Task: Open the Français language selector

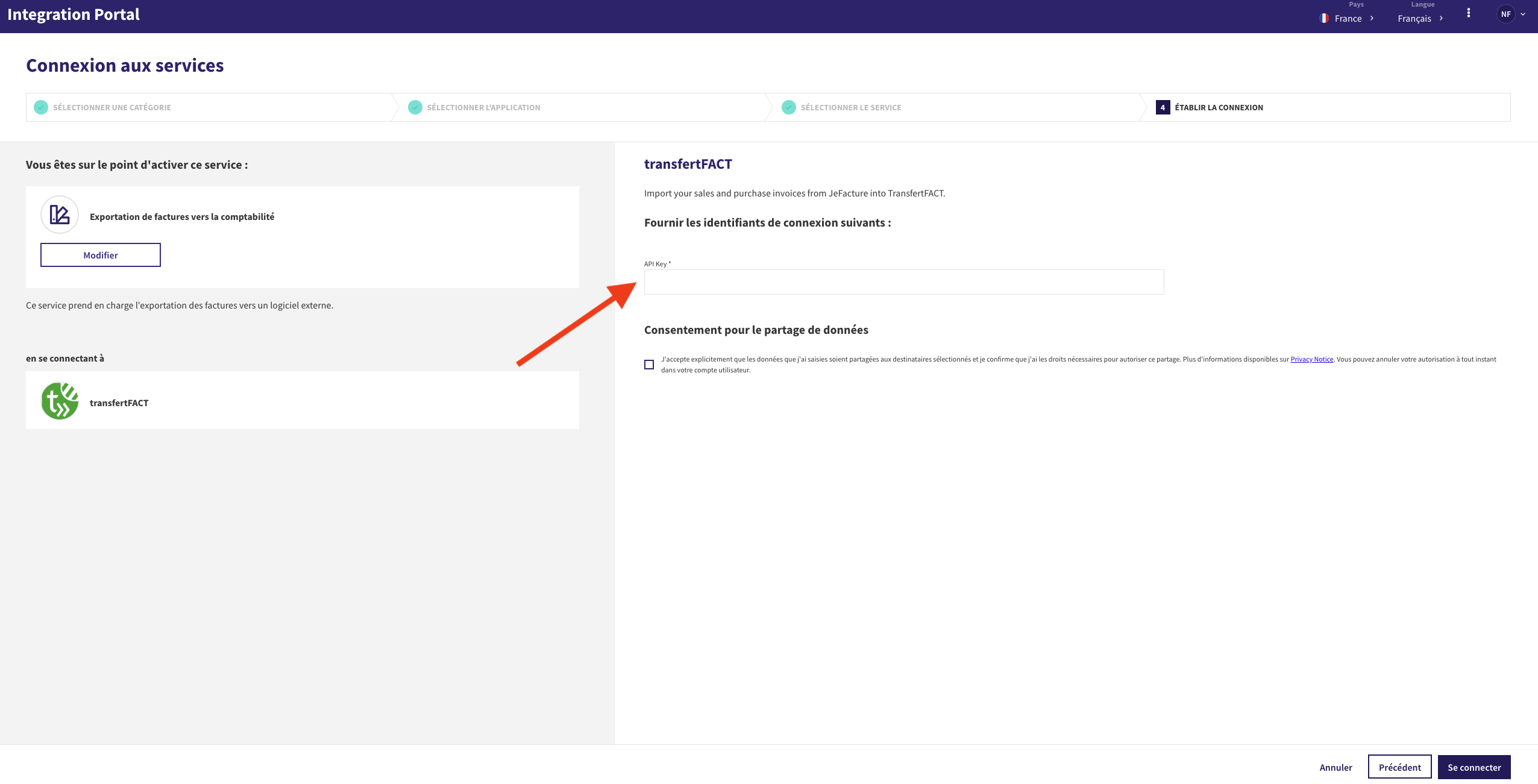Action: coord(1420,18)
